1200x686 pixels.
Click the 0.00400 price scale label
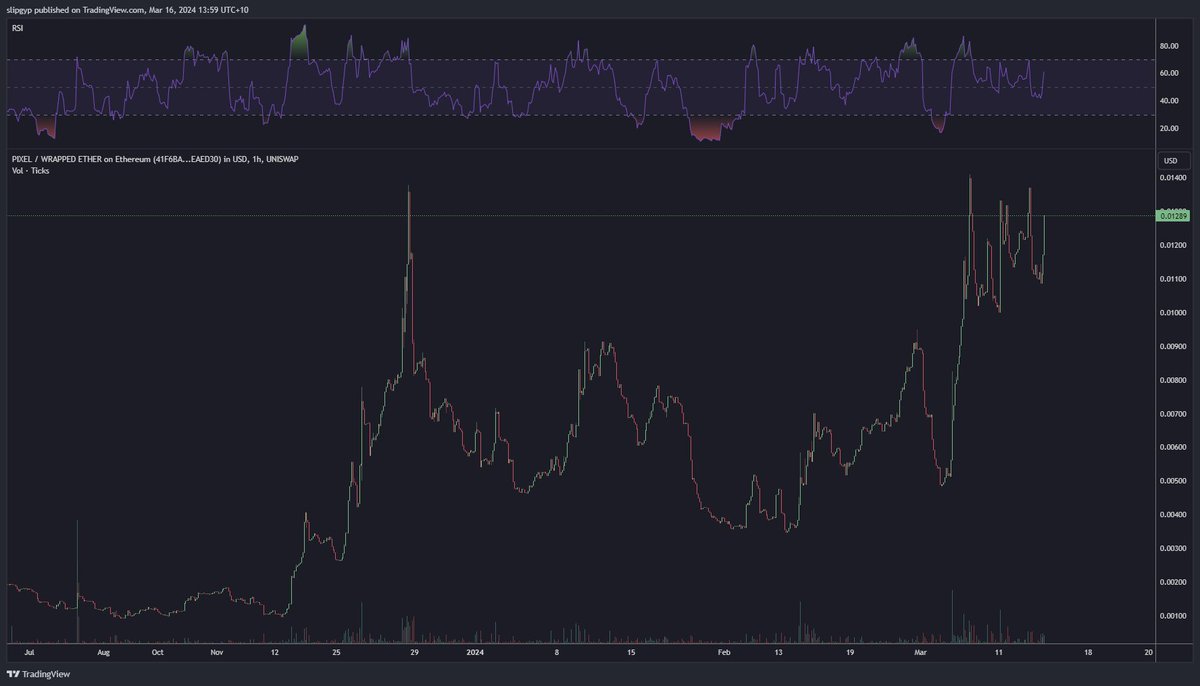1172,515
